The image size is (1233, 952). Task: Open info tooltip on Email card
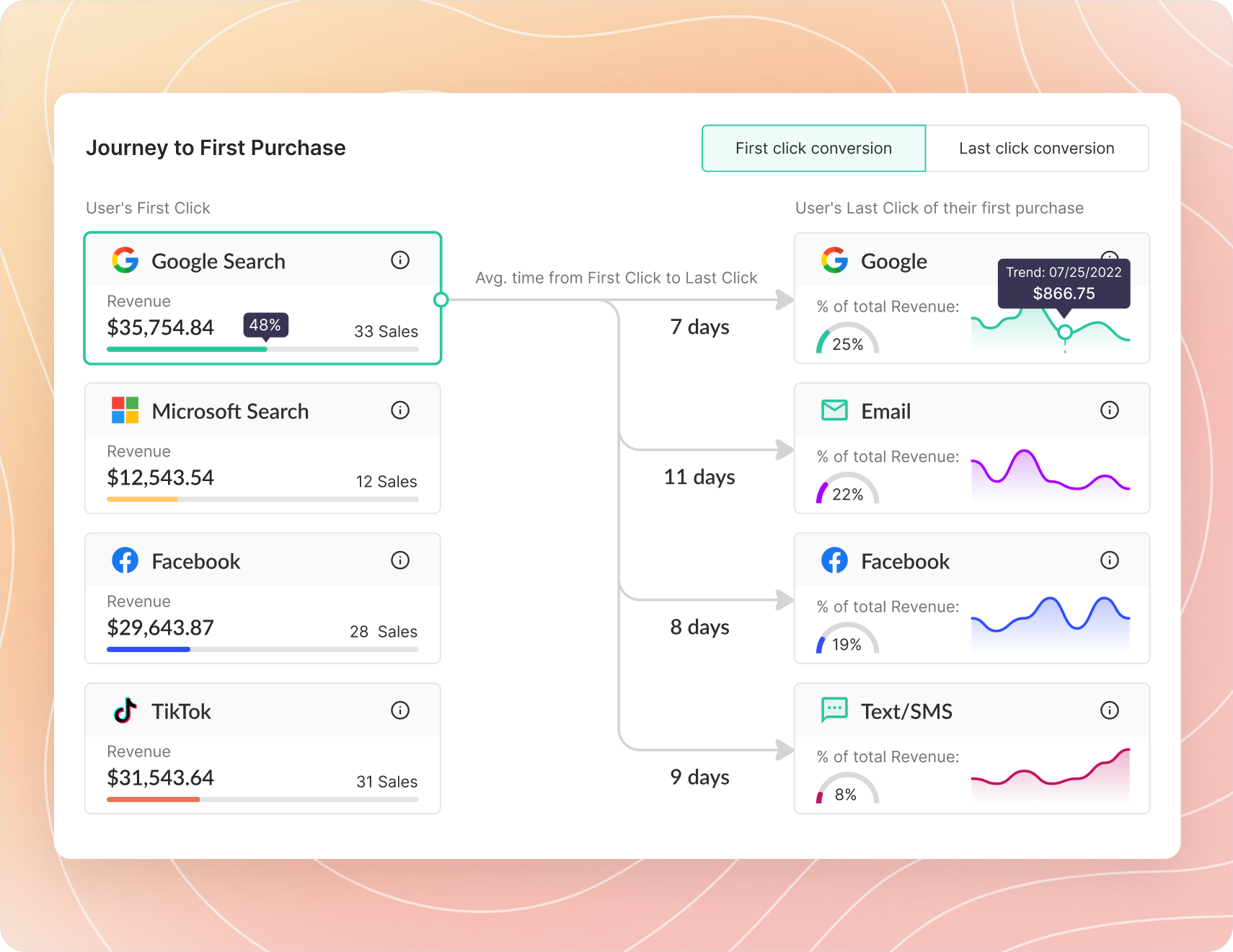pyautogui.click(x=1110, y=410)
